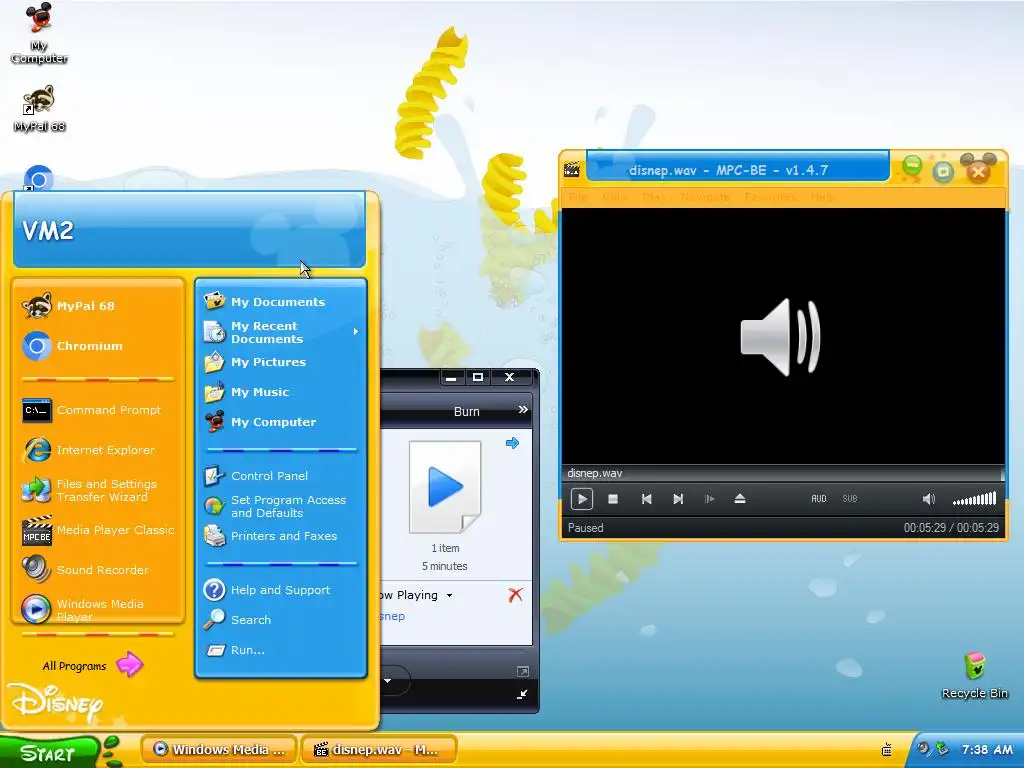Click the Start button on the taskbar
1024x768 pixels.
tap(50, 752)
